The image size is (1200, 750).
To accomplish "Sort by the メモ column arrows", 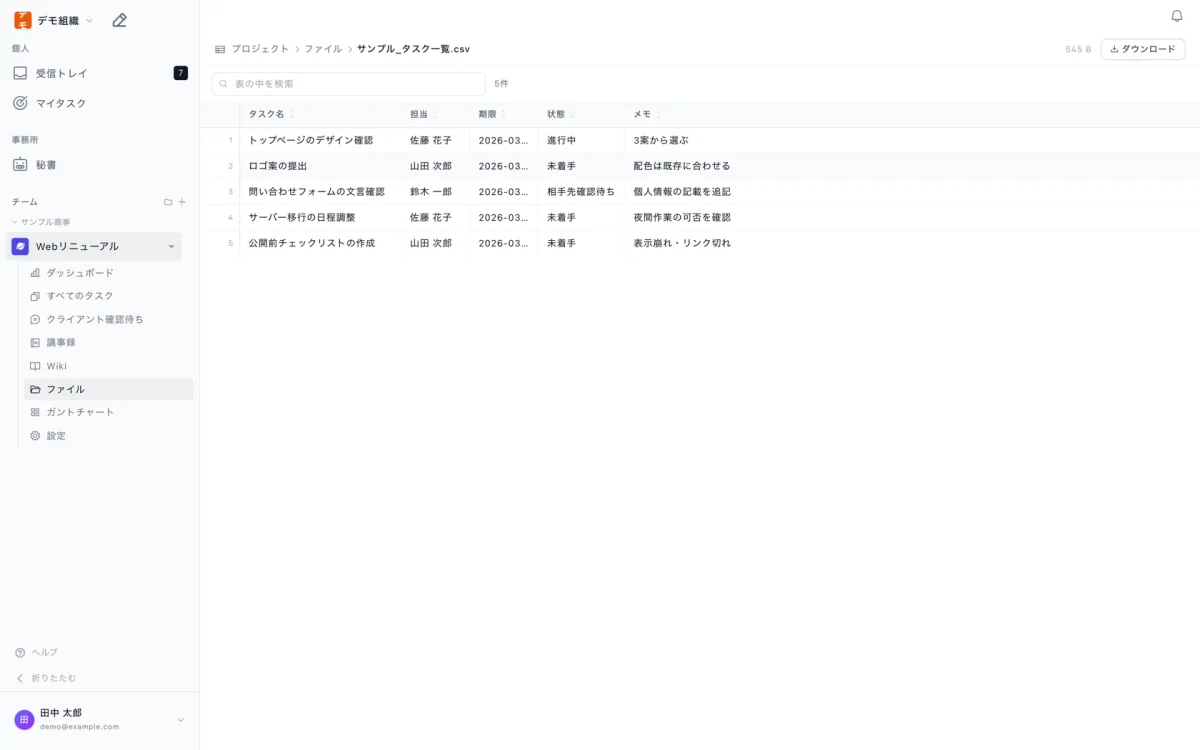I will [658, 114].
